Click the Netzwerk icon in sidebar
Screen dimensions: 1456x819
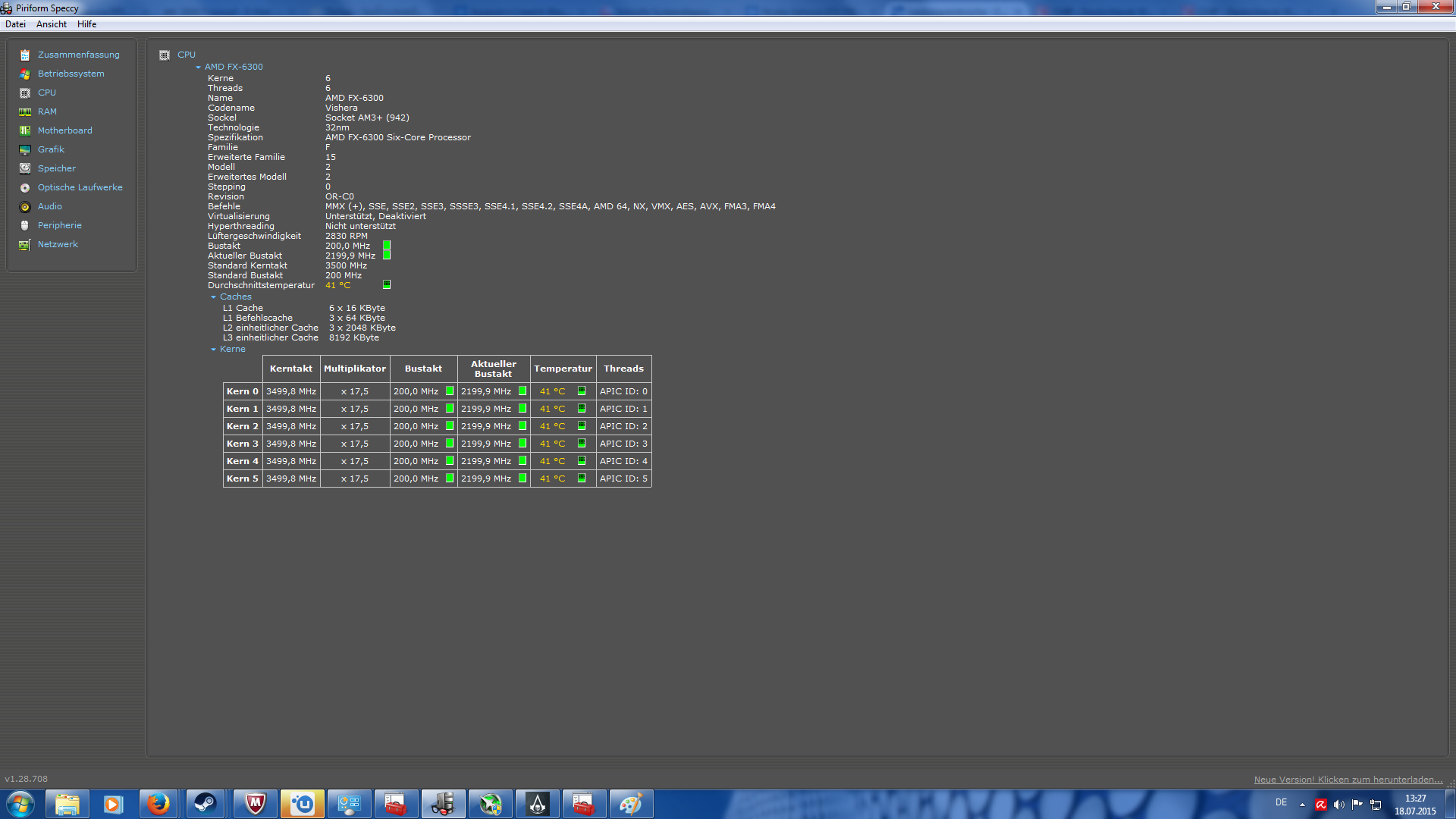pos(25,244)
